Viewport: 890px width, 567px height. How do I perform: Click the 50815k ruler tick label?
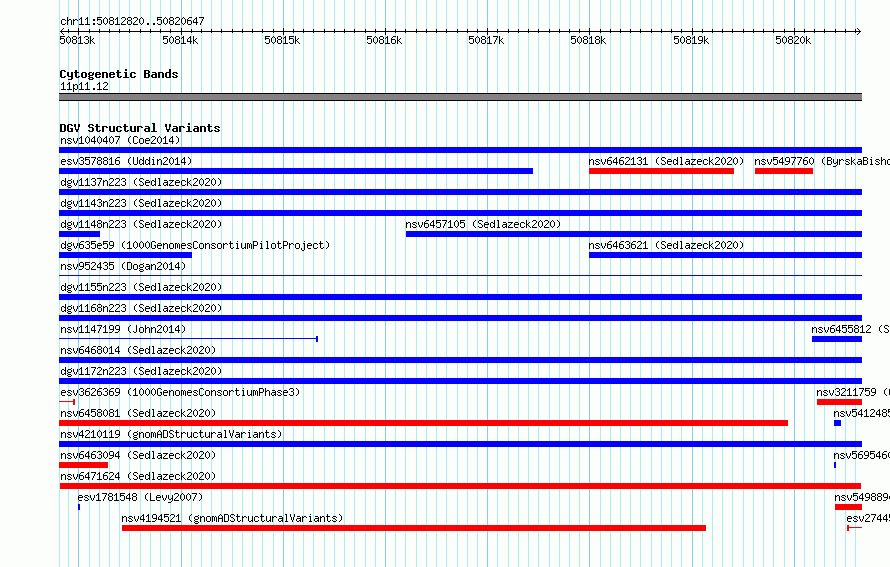pos(282,40)
